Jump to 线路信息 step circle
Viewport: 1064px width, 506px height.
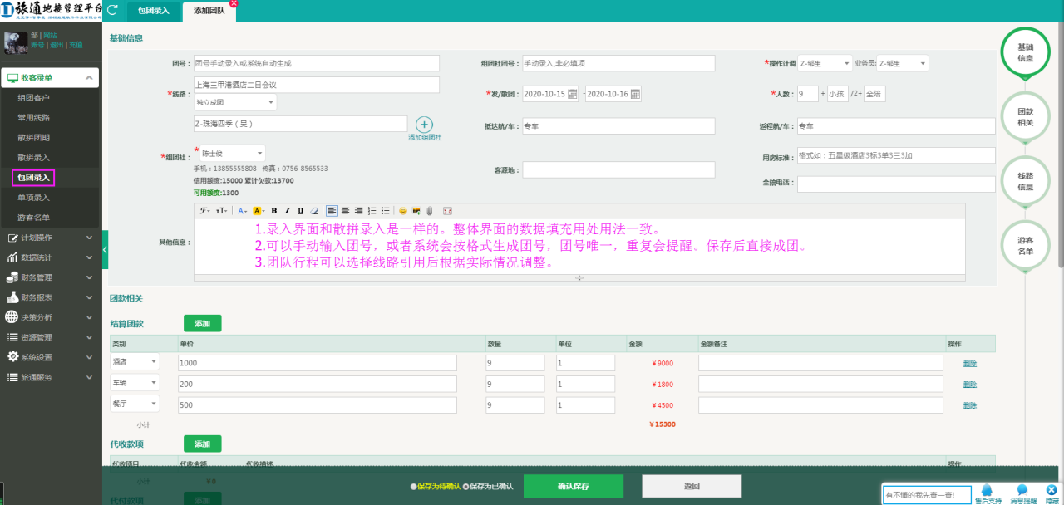coord(1025,180)
